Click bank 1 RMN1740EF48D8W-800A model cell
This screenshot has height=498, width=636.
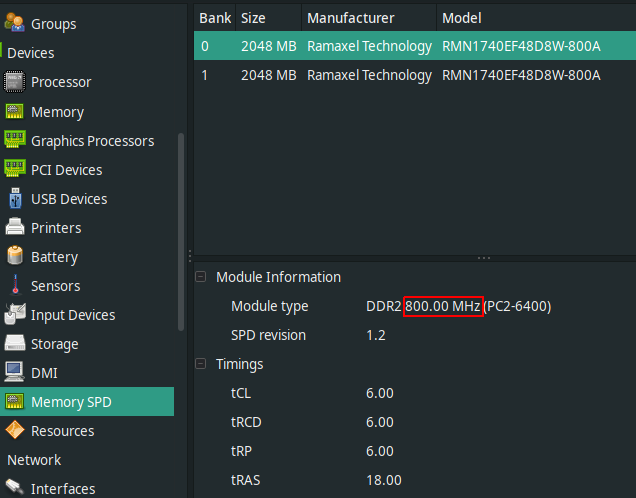pyautogui.click(x=521, y=75)
